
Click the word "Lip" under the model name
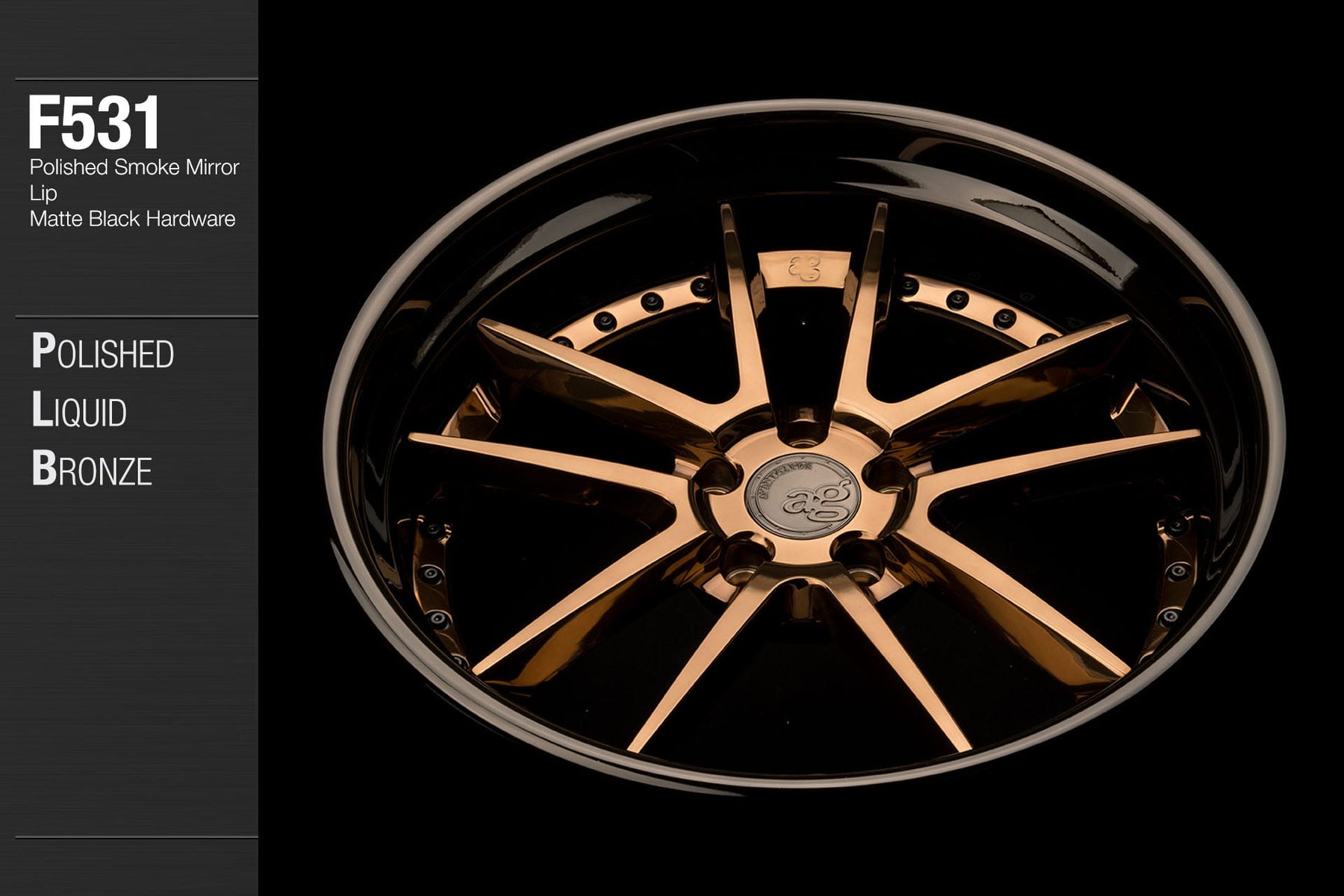tap(43, 193)
